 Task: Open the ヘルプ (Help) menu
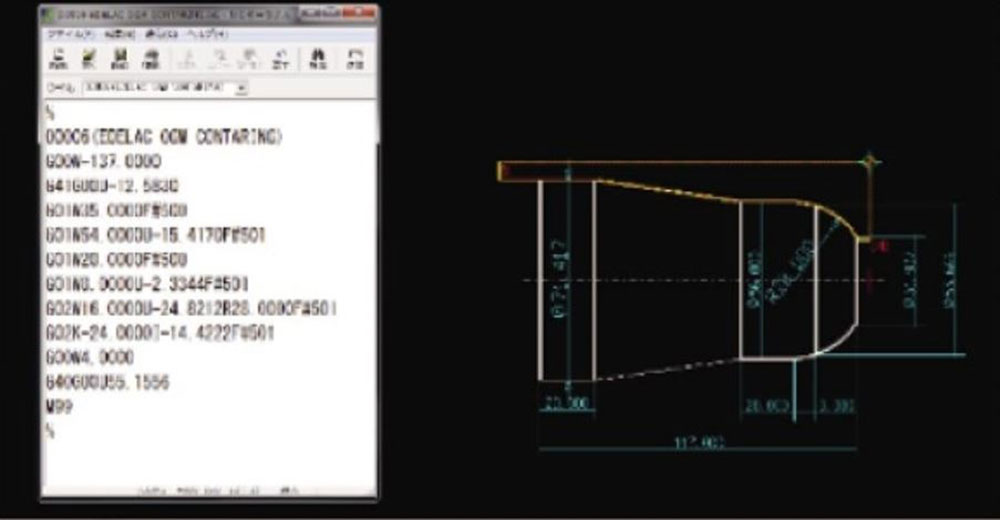click(208, 34)
